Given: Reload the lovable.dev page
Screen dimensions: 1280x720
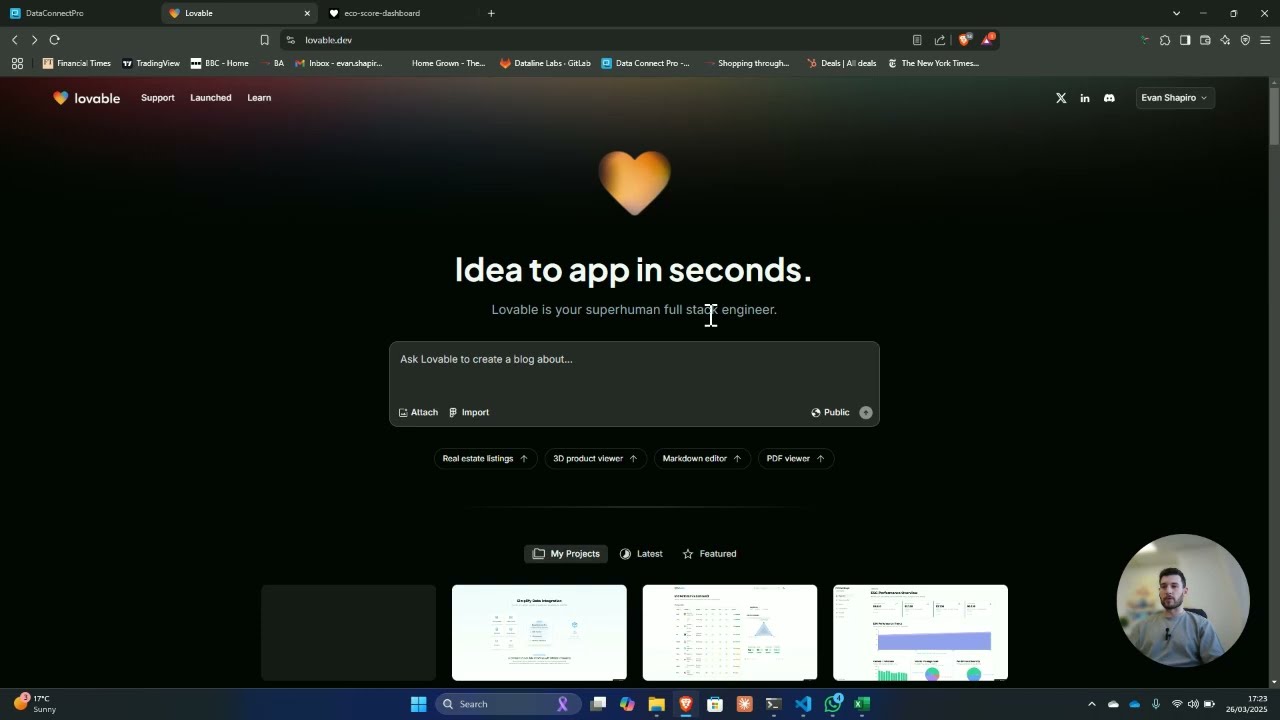Looking at the screenshot, I should (54, 40).
